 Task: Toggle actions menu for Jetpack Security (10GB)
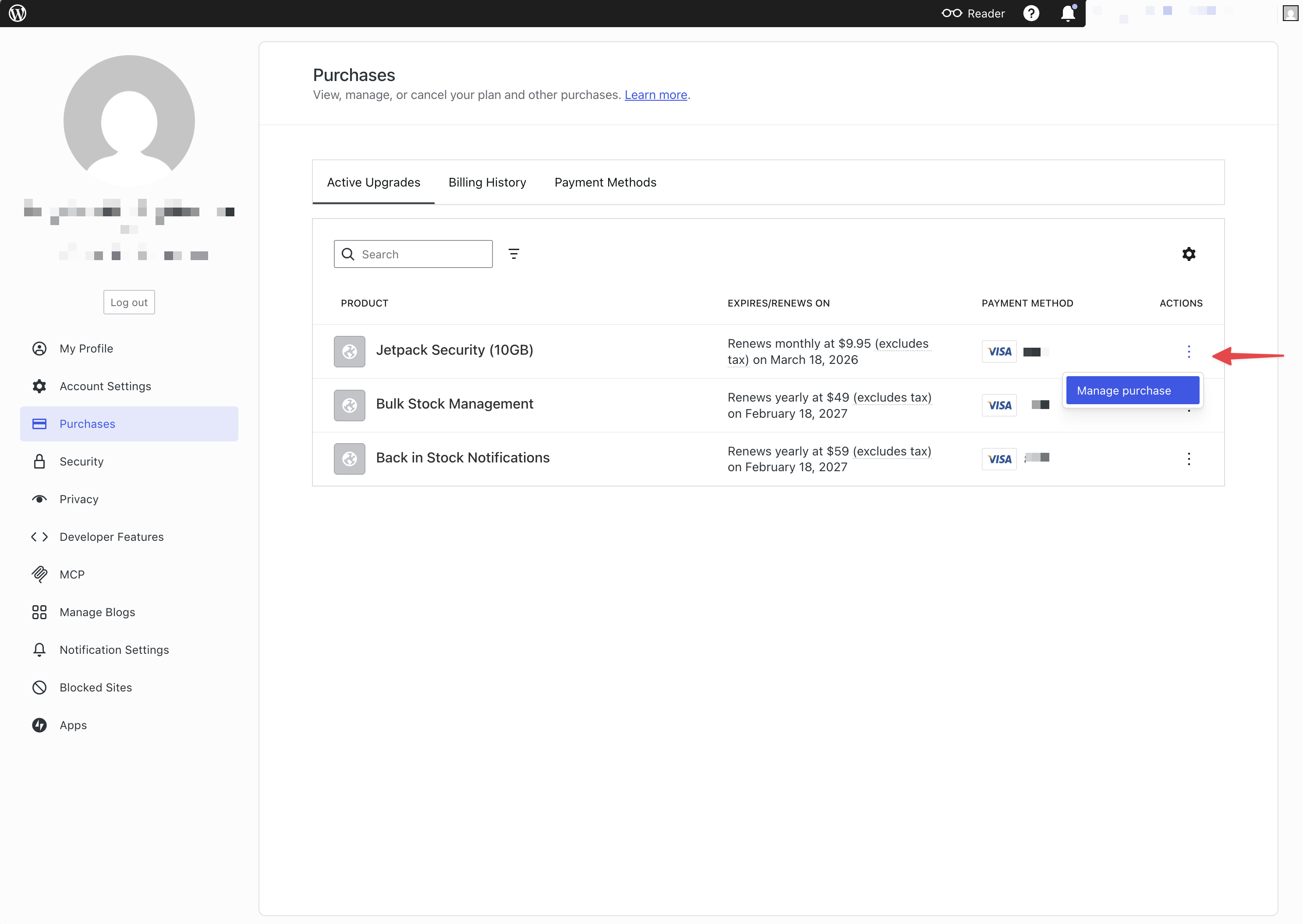click(x=1189, y=352)
